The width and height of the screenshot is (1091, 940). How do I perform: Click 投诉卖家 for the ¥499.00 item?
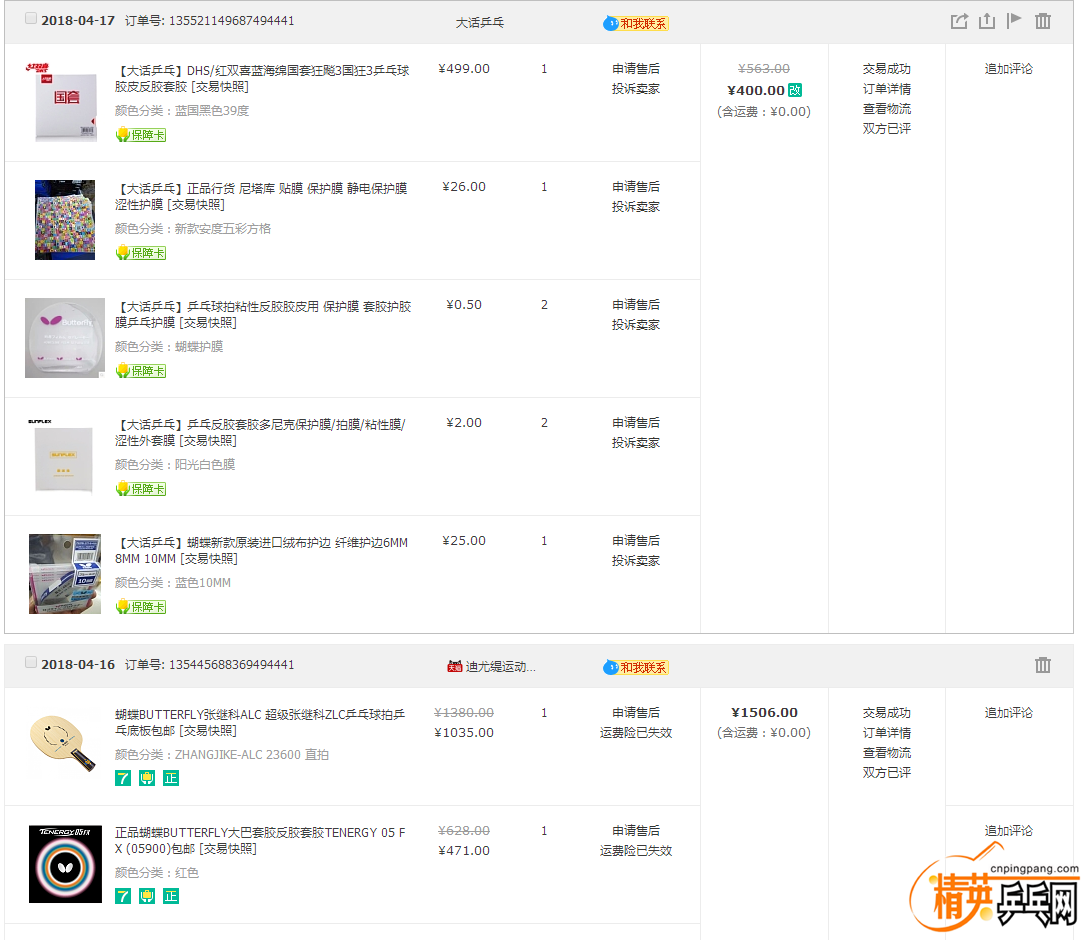tap(636, 89)
